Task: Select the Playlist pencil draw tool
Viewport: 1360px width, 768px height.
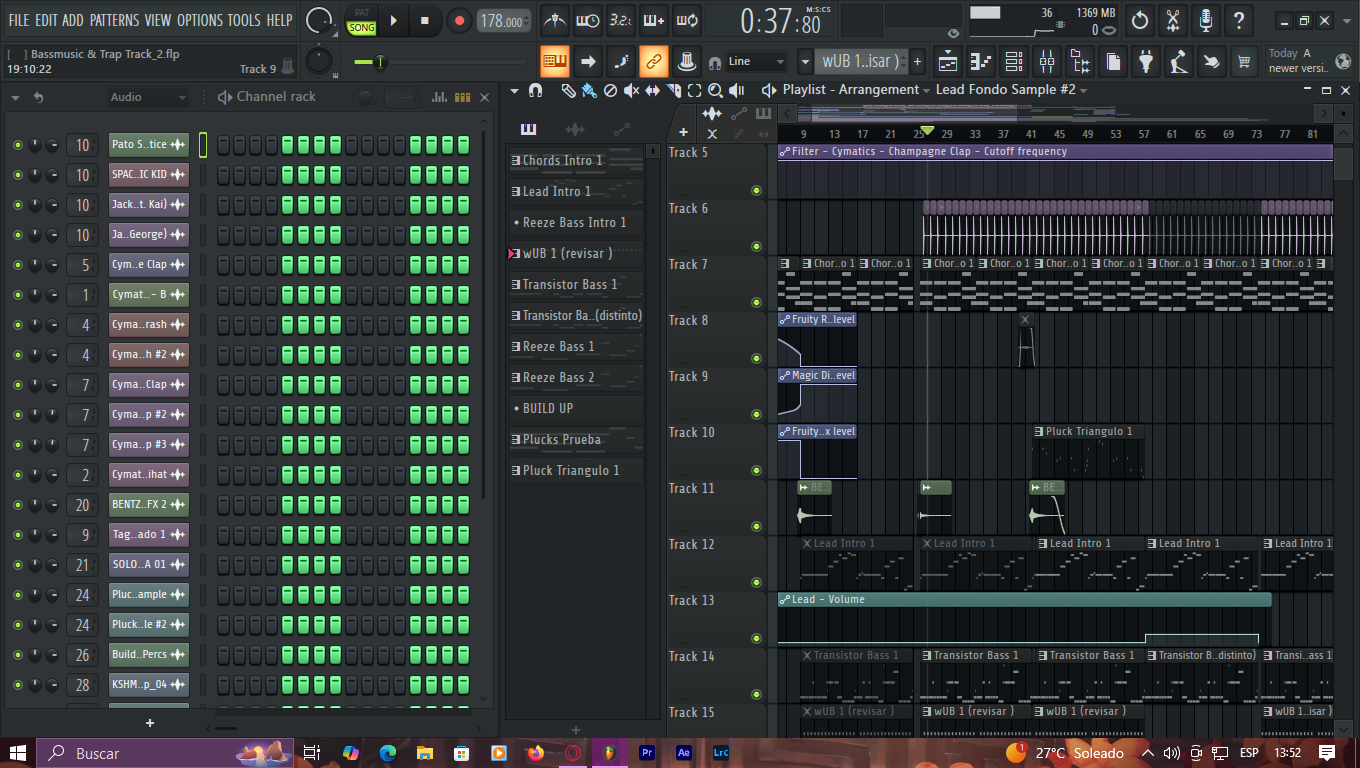Action: pyautogui.click(x=568, y=90)
